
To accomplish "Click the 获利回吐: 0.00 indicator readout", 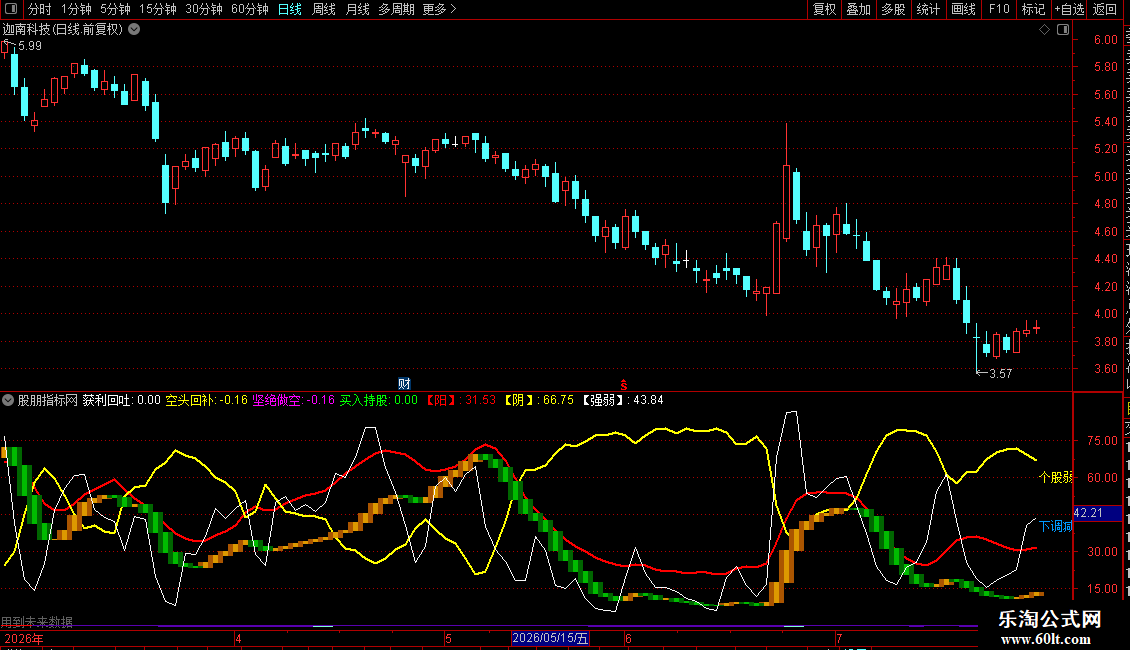I will tap(121, 400).
